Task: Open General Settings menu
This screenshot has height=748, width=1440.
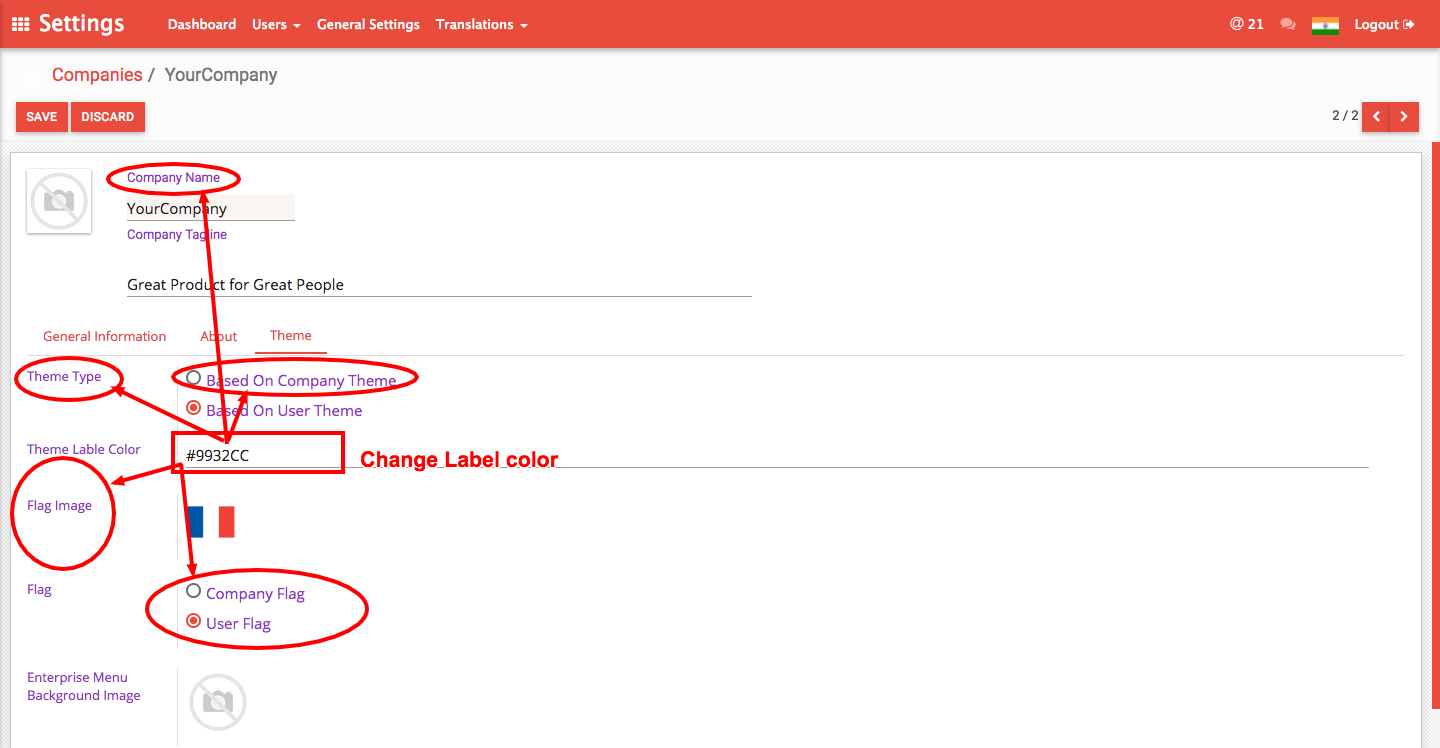Action: coord(368,24)
